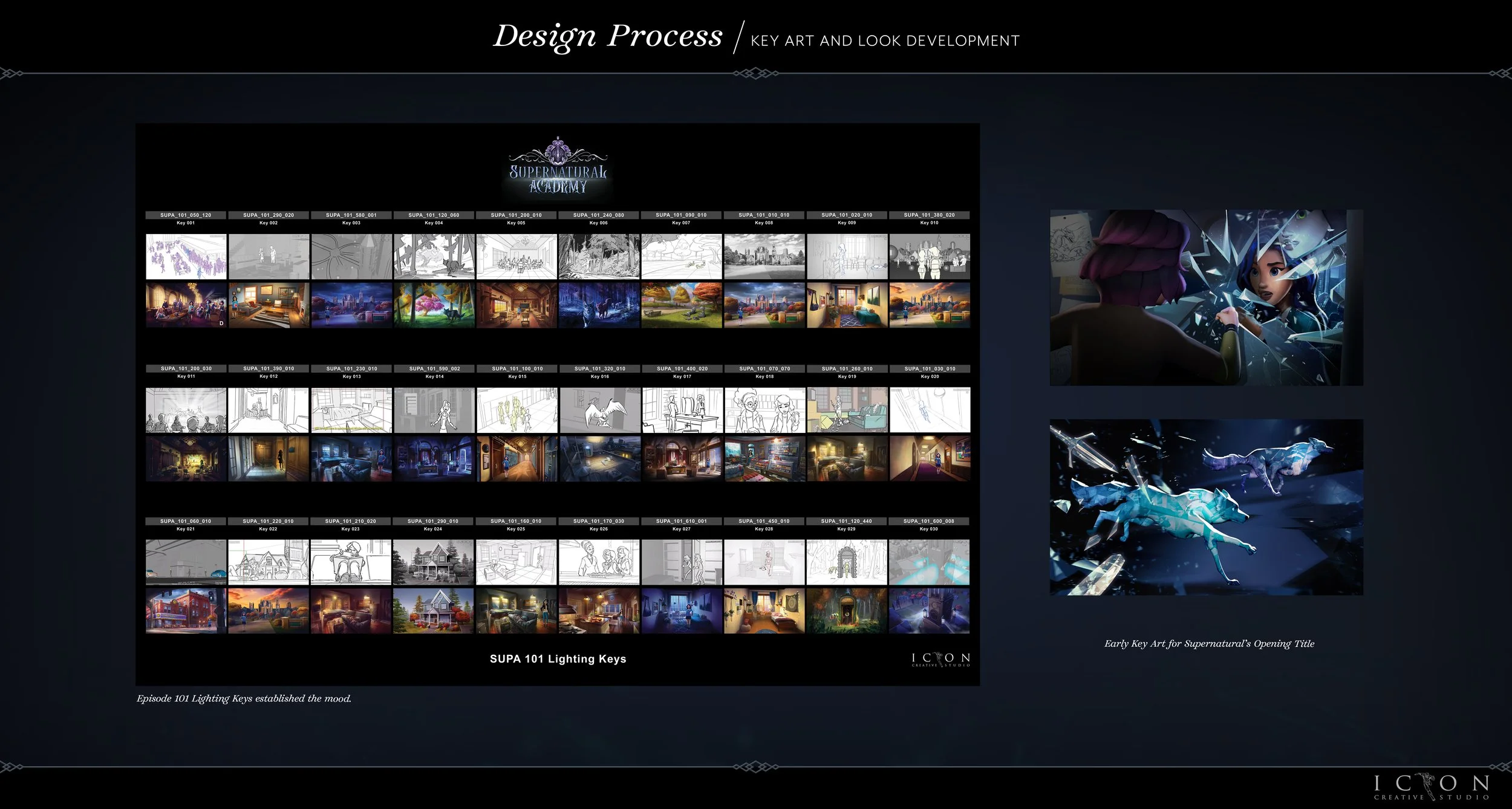Click the SUPA_101_600_008 label header
The width and height of the screenshot is (1512, 809).
point(929,521)
